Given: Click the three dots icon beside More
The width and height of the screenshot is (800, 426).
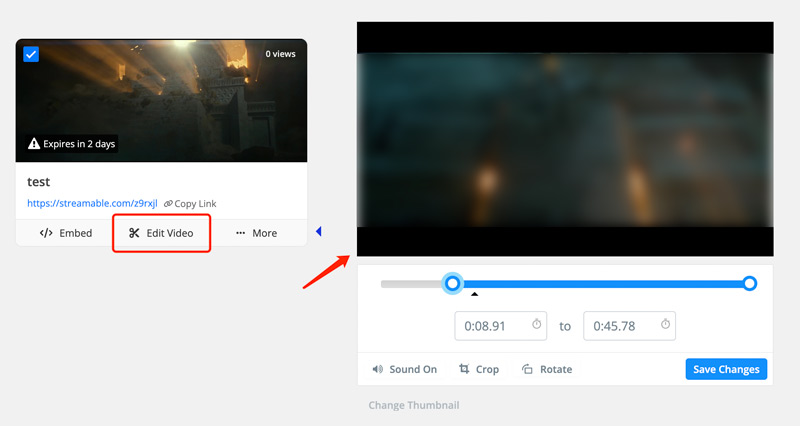Looking at the screenshot, I should point(240,233).
